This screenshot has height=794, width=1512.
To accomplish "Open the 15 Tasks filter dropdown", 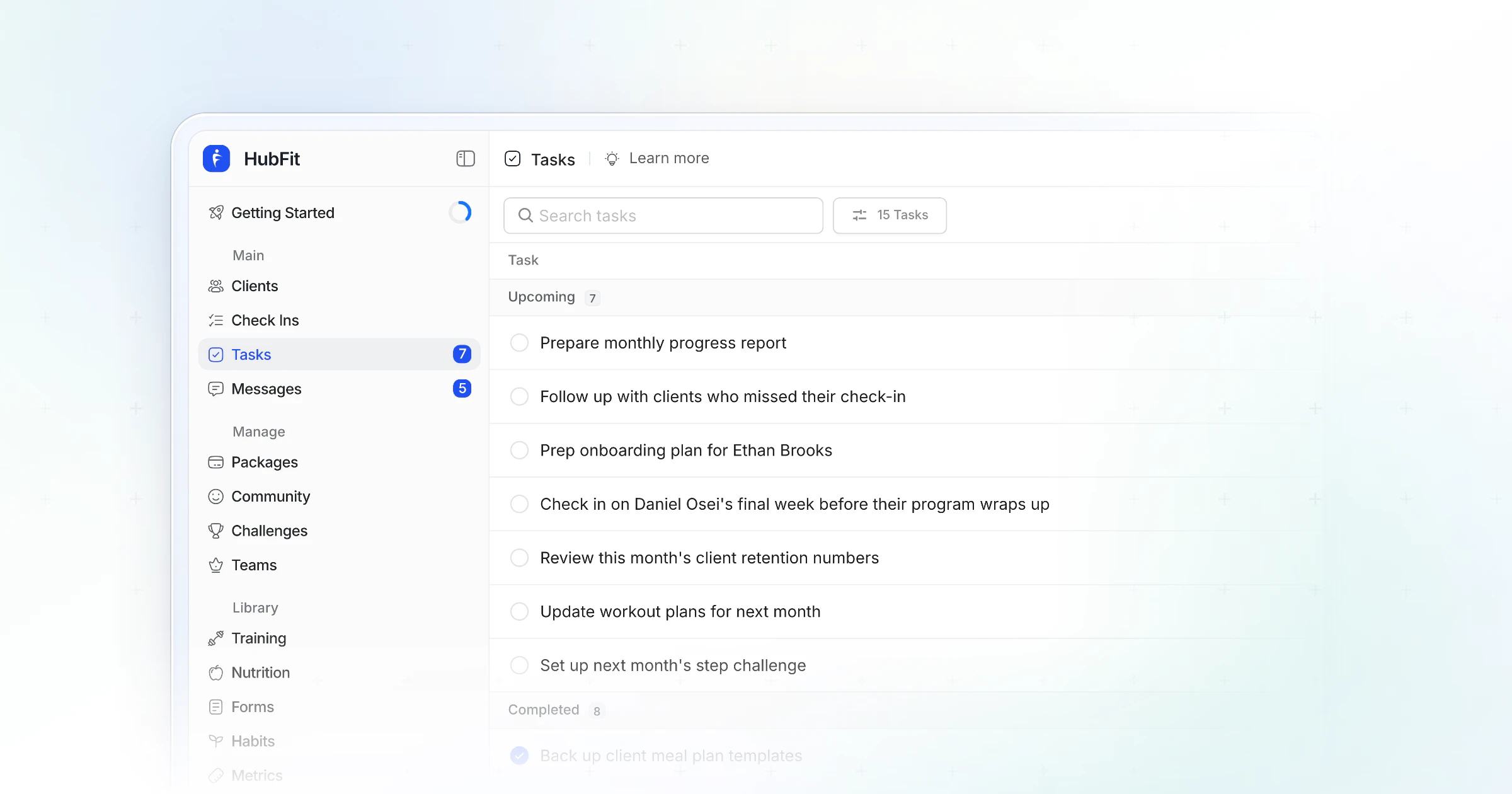I will [x=890, y=216].
